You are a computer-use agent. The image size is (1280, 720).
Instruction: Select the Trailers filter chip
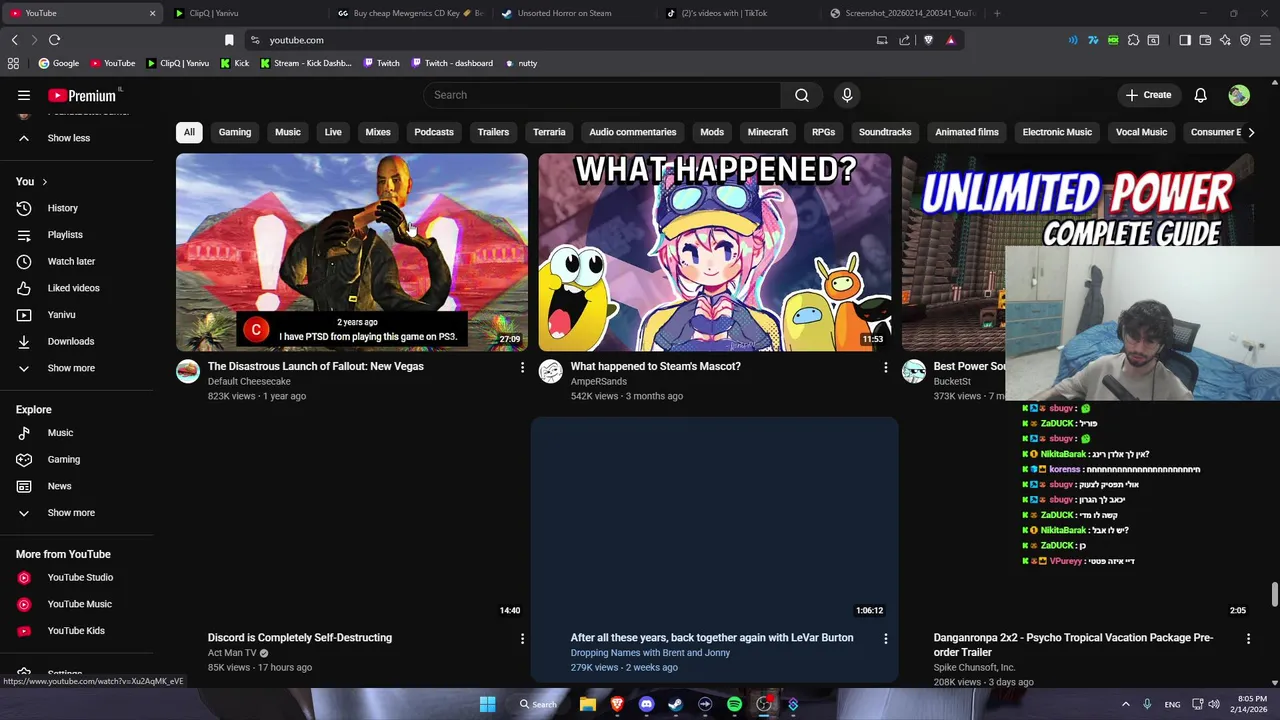[493, 132]
